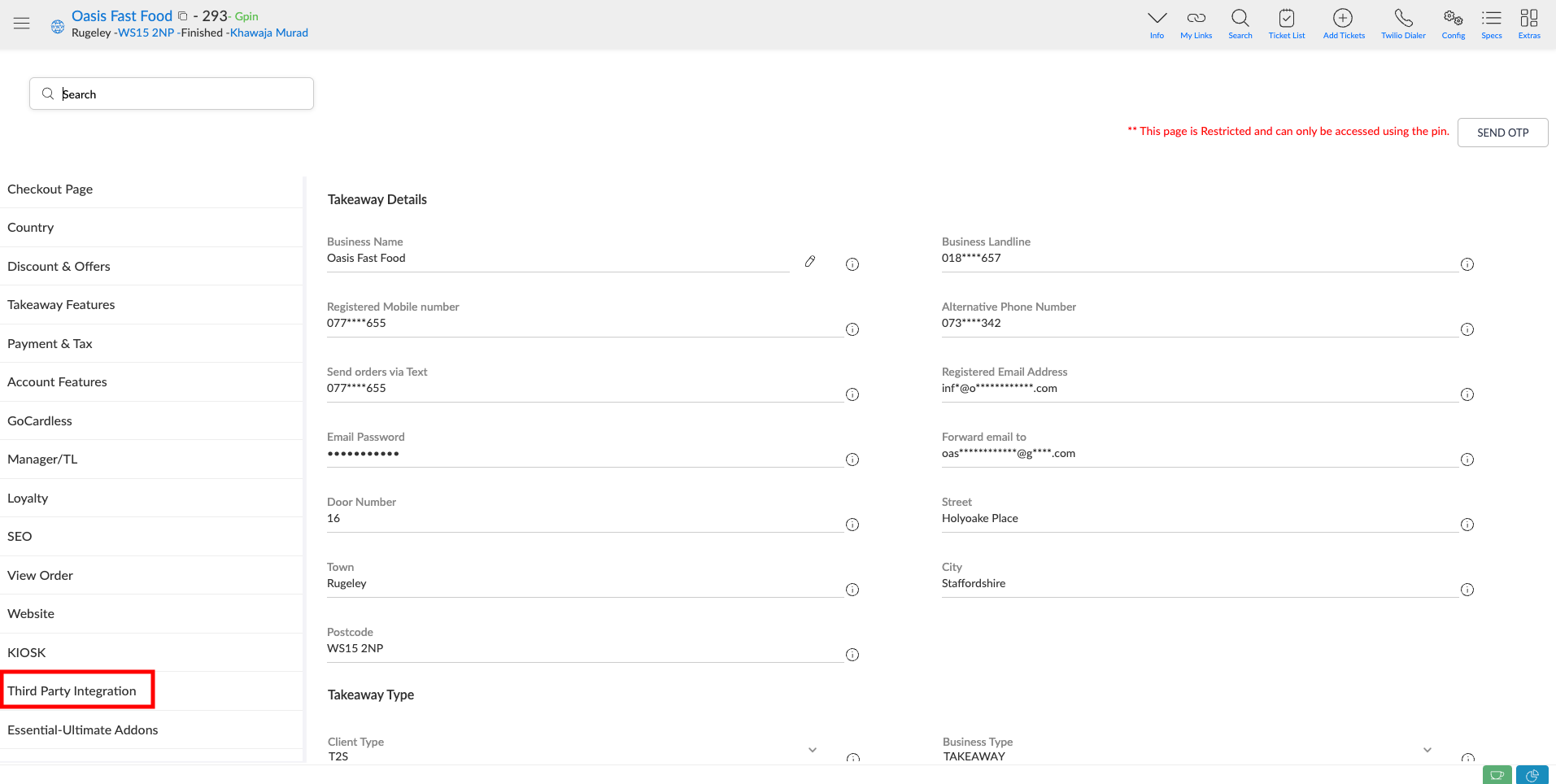Image resolution: width=1556 pixels, height=784 pixels.
Task: Open the Oasis Fast Food title link
Action: point(122,16)
